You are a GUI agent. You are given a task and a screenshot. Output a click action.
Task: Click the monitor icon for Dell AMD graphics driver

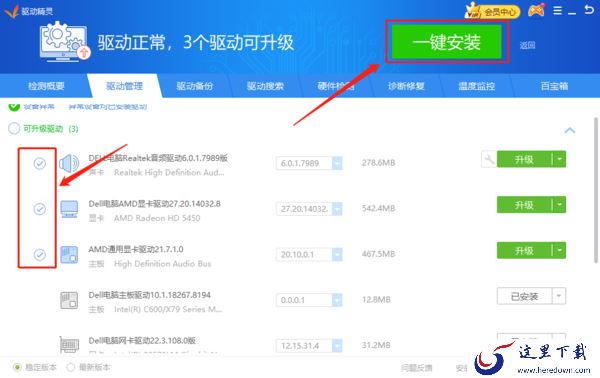click(x=69, y=209)
